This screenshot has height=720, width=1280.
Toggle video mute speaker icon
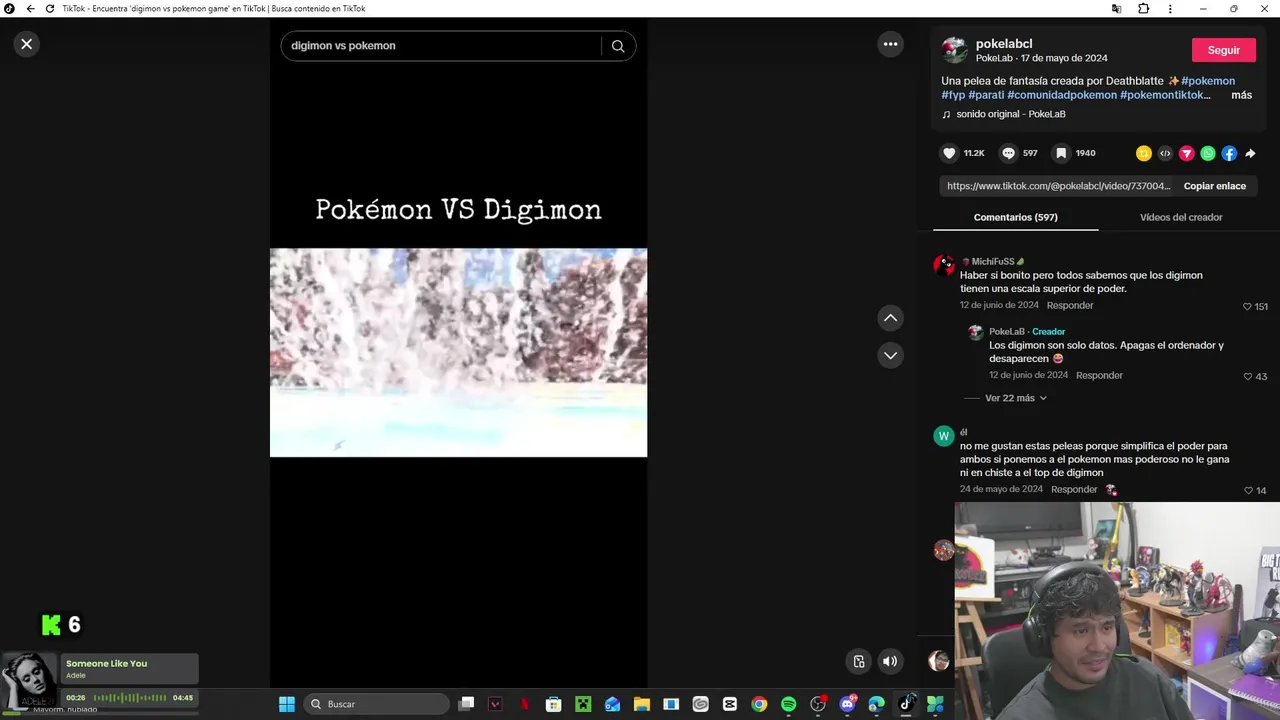click(889, 661)
